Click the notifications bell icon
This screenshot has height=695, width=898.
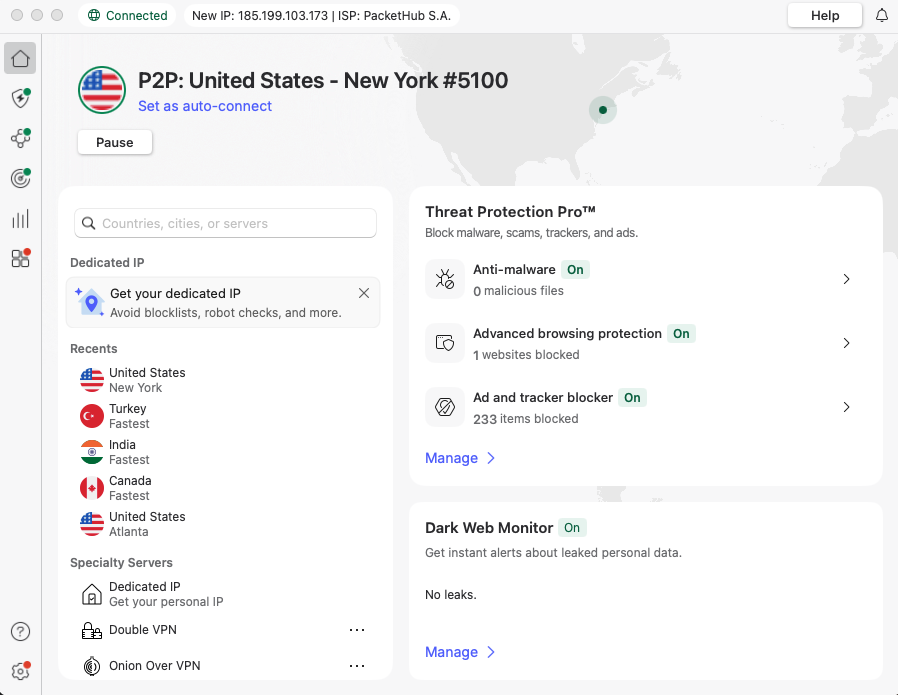click(x=882, y=15)
